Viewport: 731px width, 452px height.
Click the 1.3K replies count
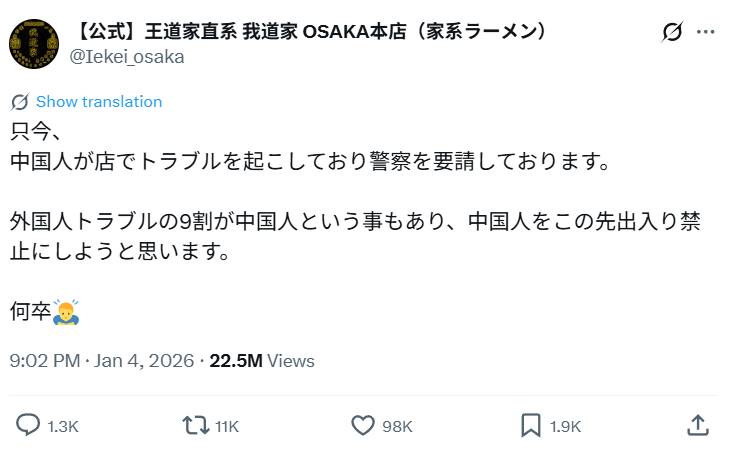[x=63, y=426]
